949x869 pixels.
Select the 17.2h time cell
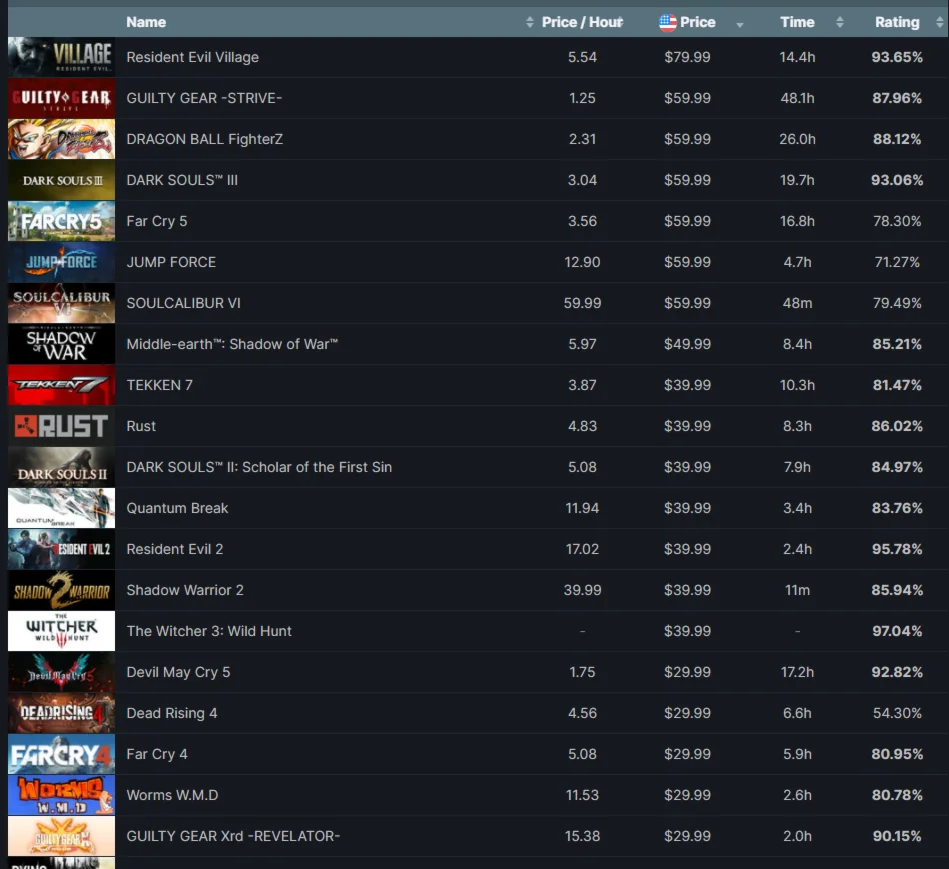point(796,672)
